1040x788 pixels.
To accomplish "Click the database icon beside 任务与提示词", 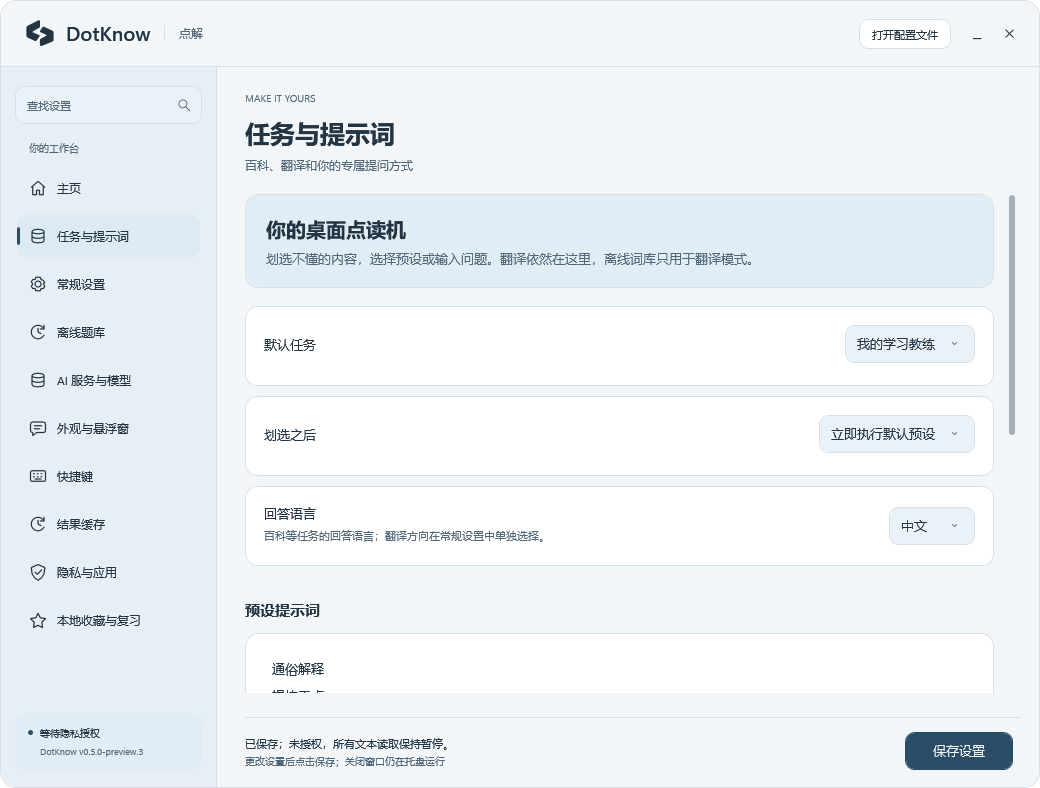I will tap(38, 236).
